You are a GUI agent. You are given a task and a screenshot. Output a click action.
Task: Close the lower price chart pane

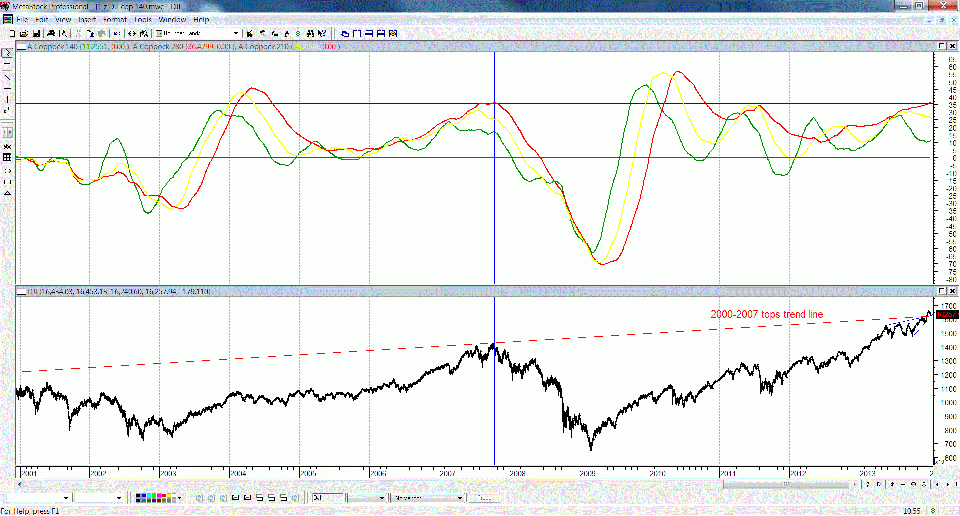pos(953,291)
